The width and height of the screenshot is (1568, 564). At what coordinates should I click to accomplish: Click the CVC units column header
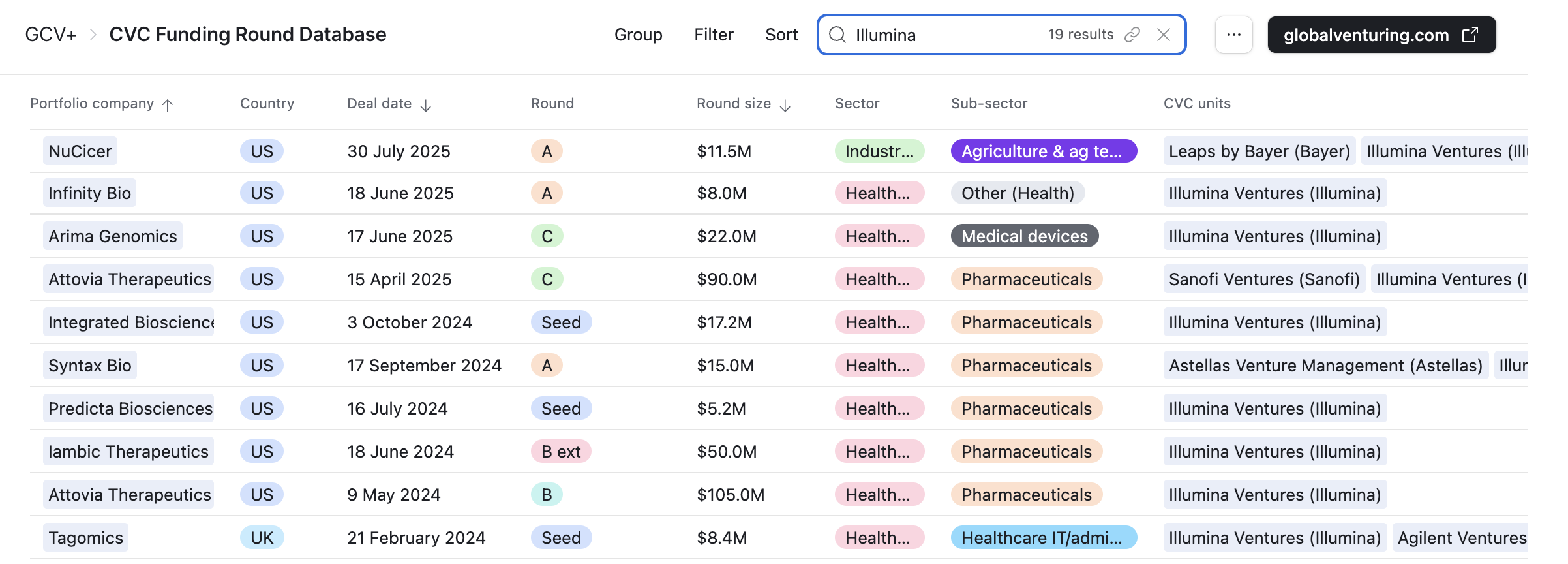pyautogui.click(x=1197, y=103)
